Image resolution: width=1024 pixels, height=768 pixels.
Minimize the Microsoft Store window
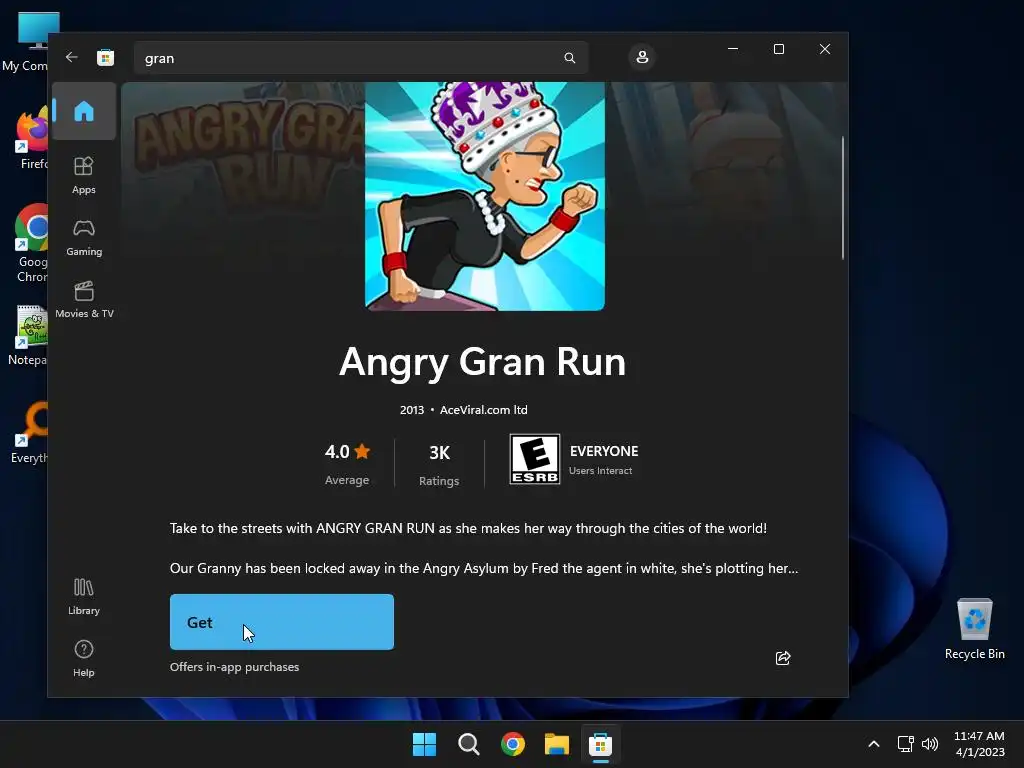point(733,49)
